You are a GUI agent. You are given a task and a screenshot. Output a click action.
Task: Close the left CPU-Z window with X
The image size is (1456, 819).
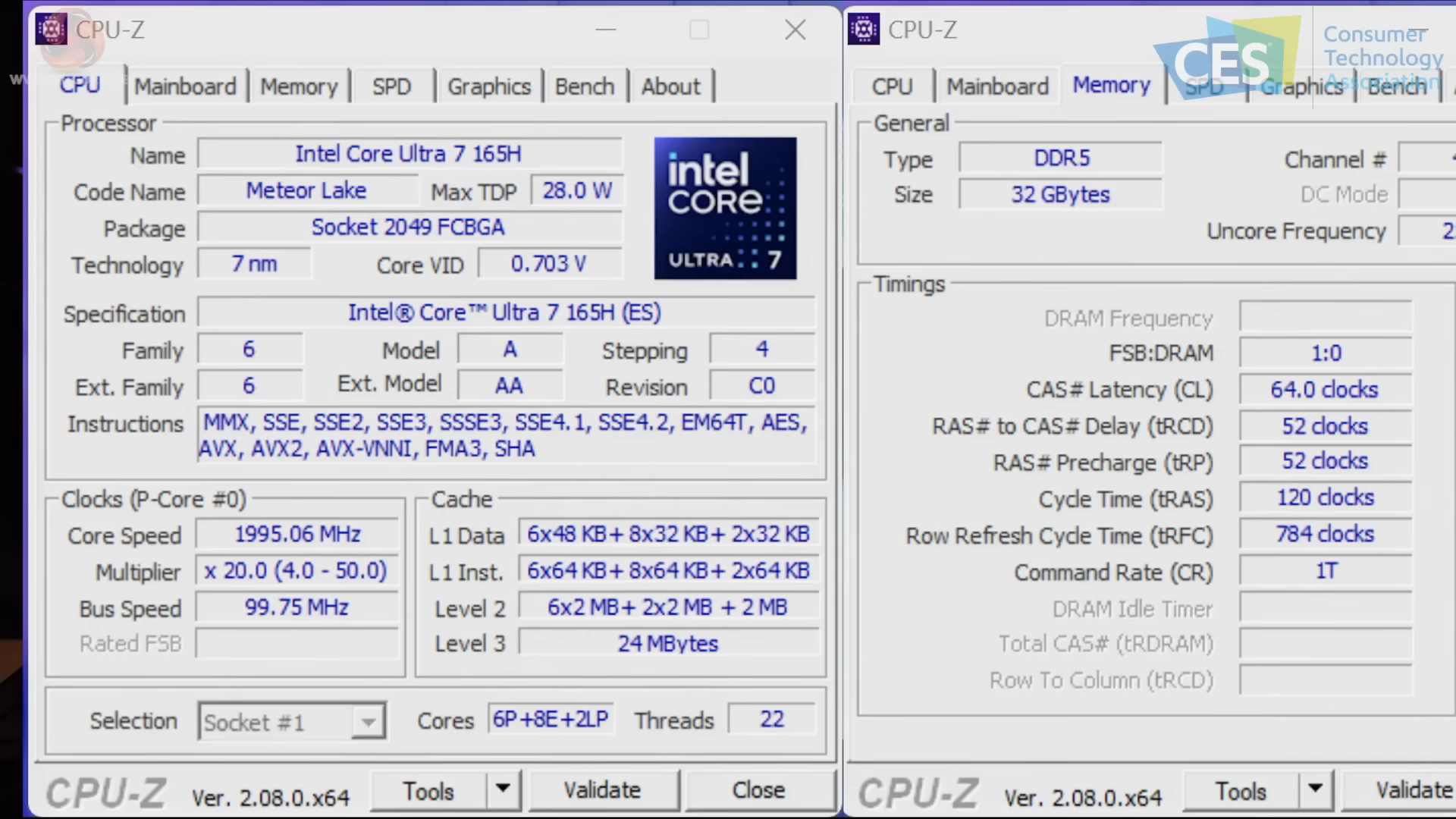pos(795,30)
